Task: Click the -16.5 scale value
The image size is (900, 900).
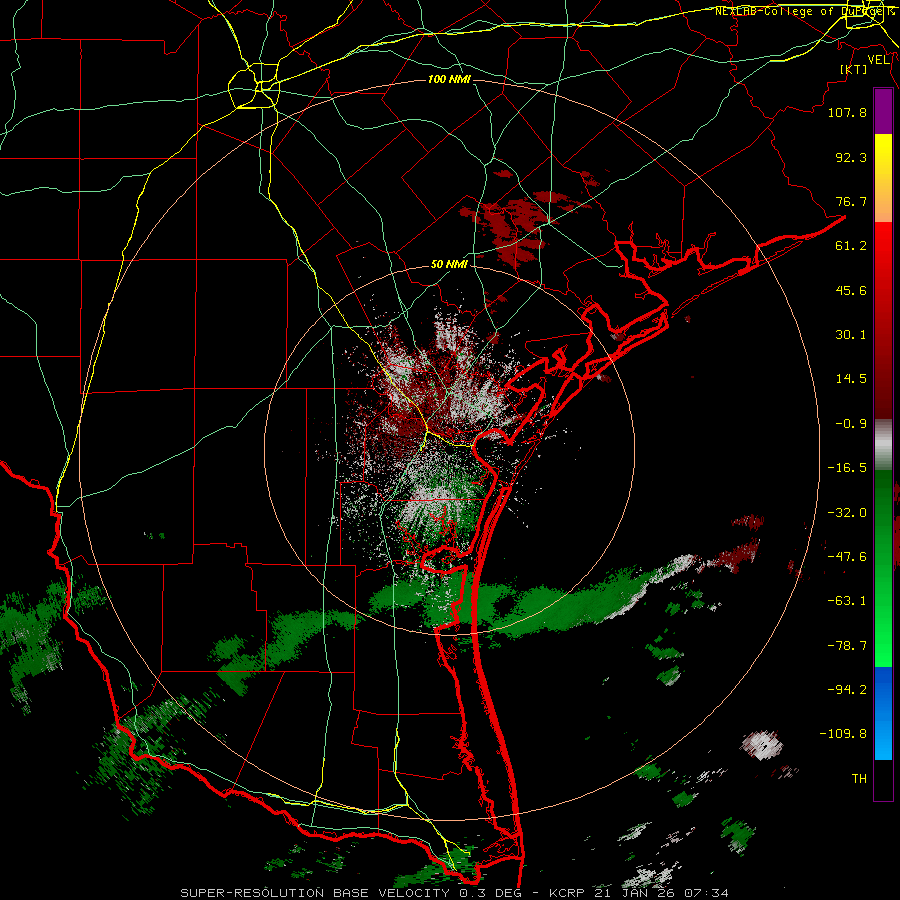Action: [847, 468]
